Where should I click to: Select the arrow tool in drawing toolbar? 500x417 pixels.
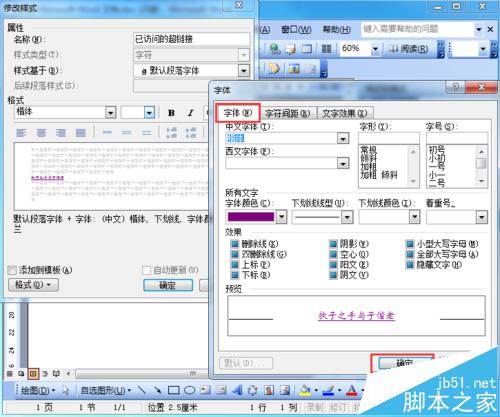[158, 390]
